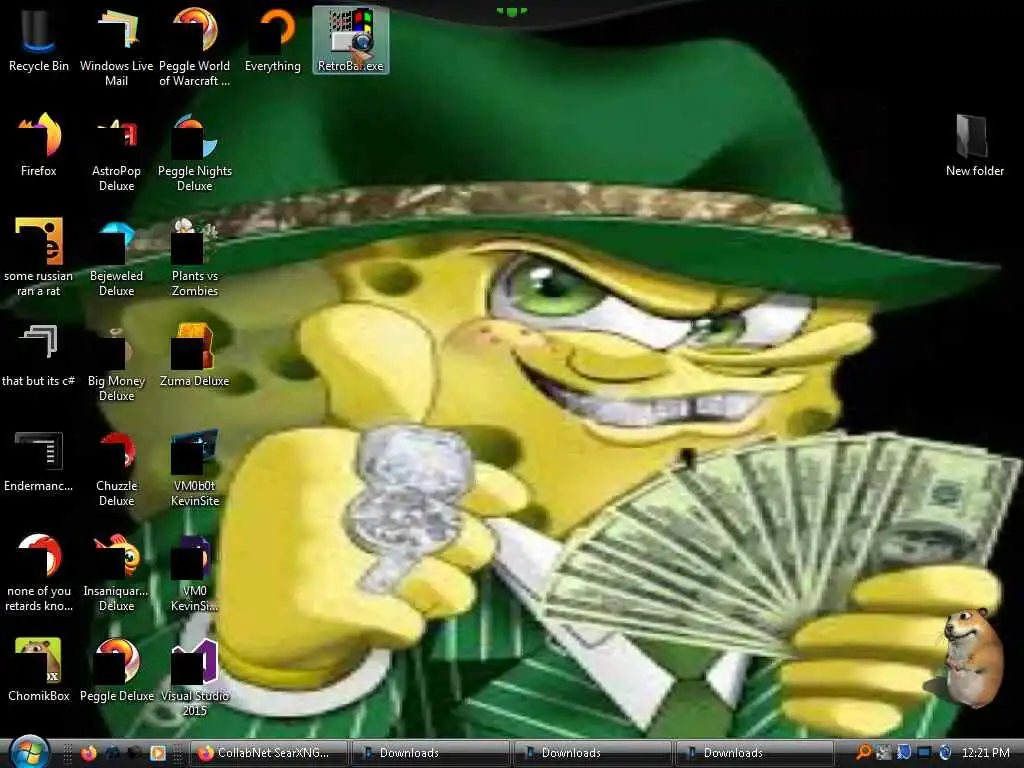The image size is (1024, 768).
Task: Select 'some russian ran a rat' icon
Action: pos(39,257)
